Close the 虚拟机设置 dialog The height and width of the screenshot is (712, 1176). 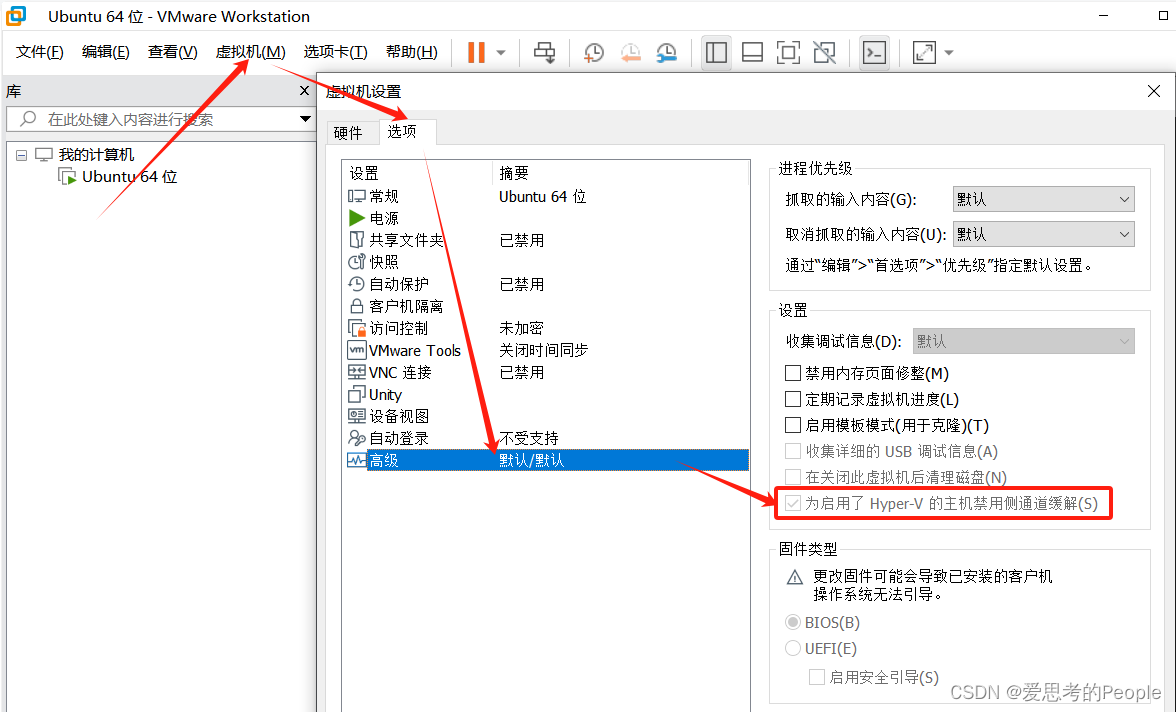pos(1154,92)
